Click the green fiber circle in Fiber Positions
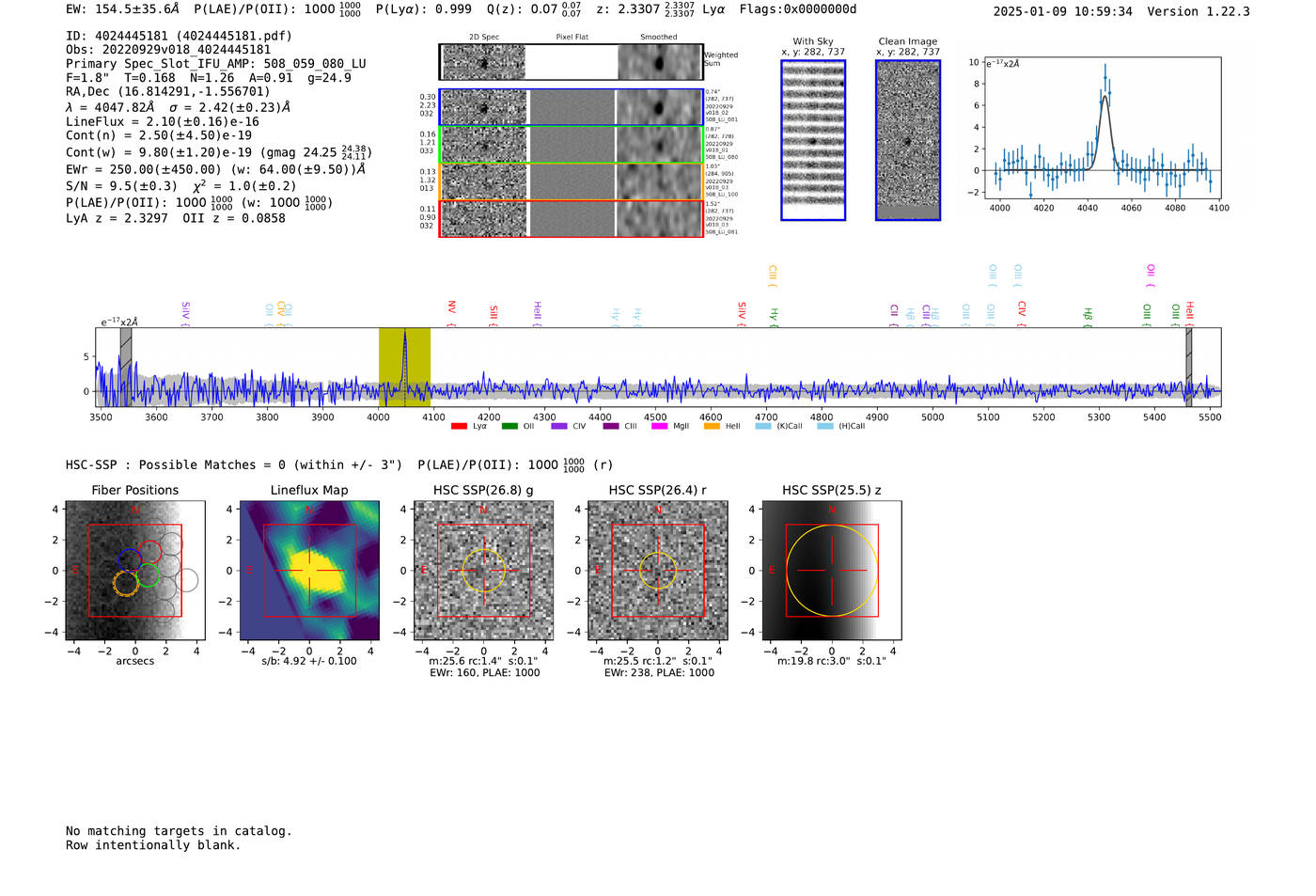Image resolution: width=1316 pixels, height=896 pixels. [148, 576]
